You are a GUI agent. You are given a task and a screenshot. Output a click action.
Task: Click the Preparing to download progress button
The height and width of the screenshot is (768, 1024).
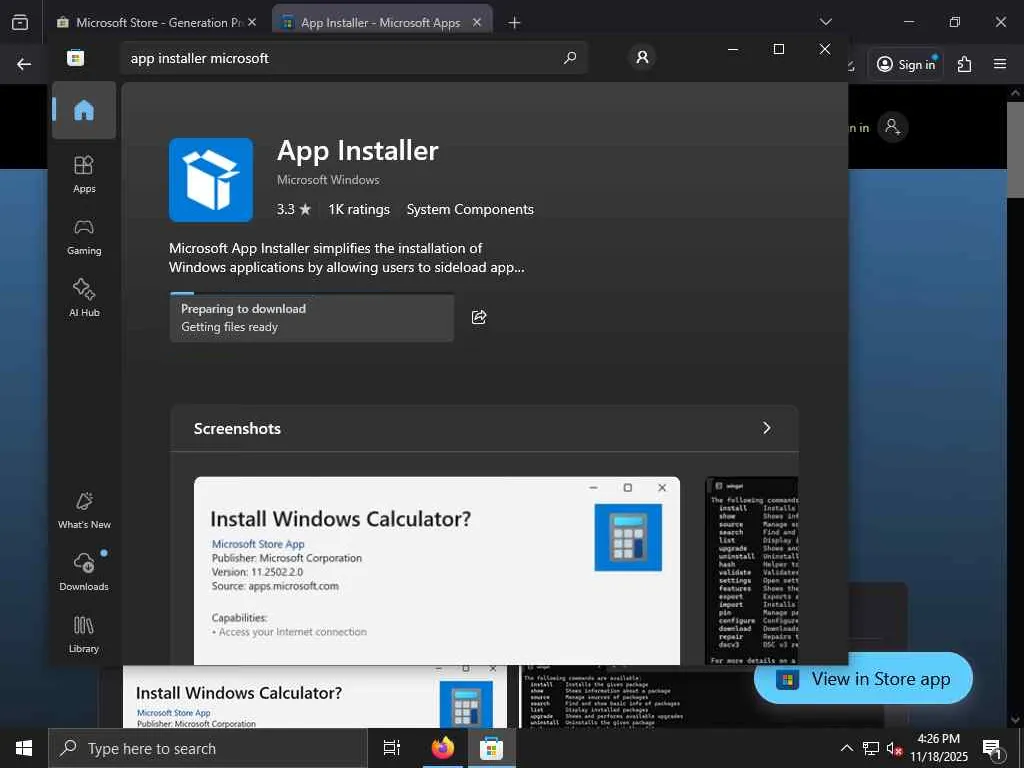pyautogui.click(x=312, y=317)
